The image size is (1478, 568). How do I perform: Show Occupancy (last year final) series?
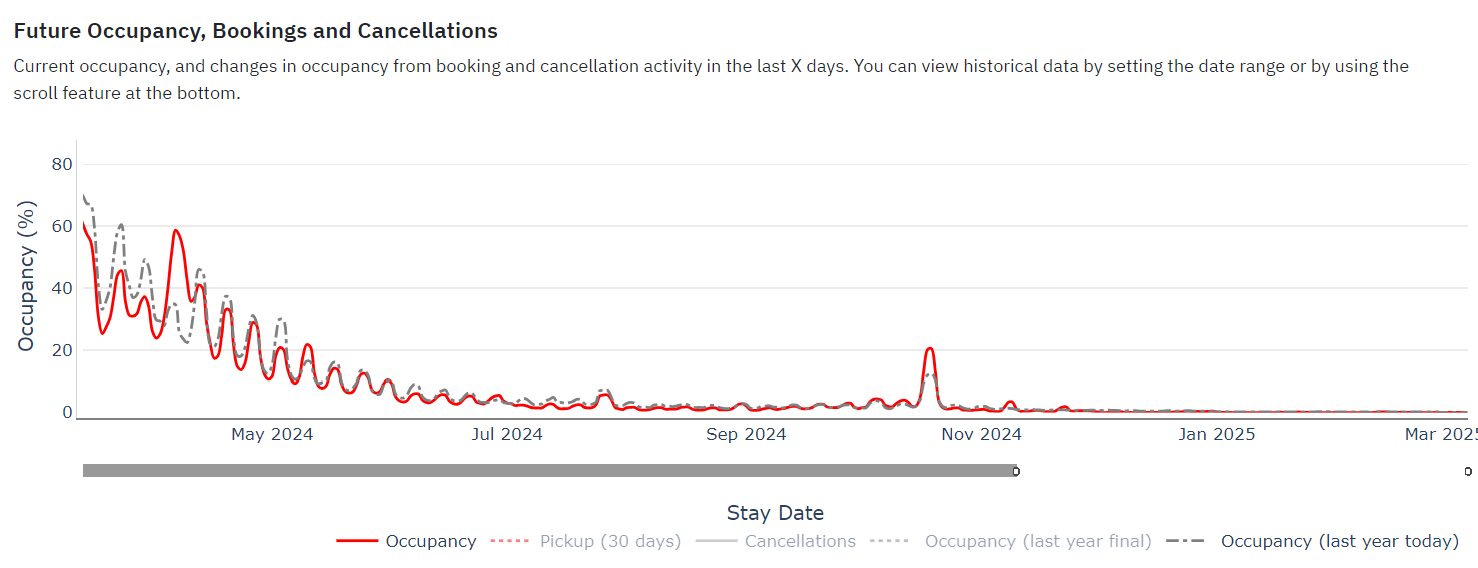(1038, 541)
